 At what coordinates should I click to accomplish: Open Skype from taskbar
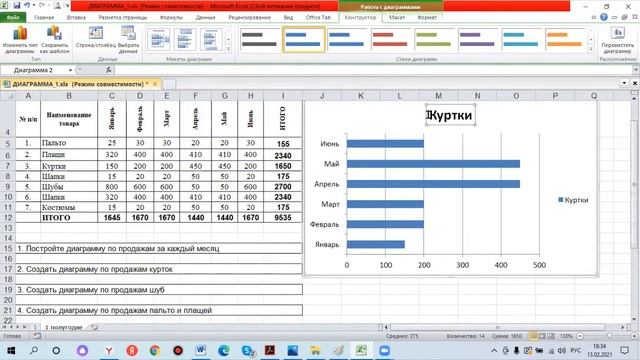pyautogui.click(x=247, y=351)
